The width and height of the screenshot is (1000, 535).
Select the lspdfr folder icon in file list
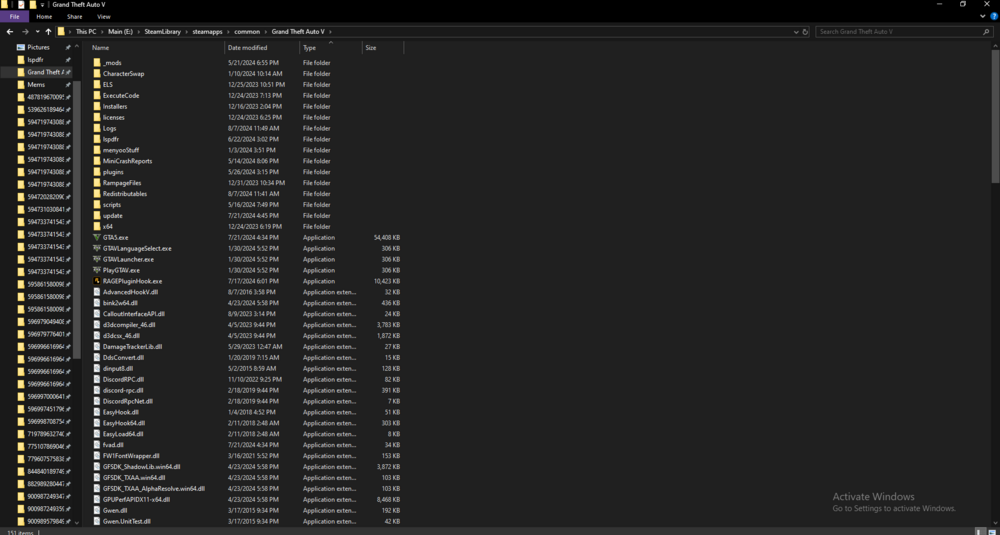coord(97,139)
